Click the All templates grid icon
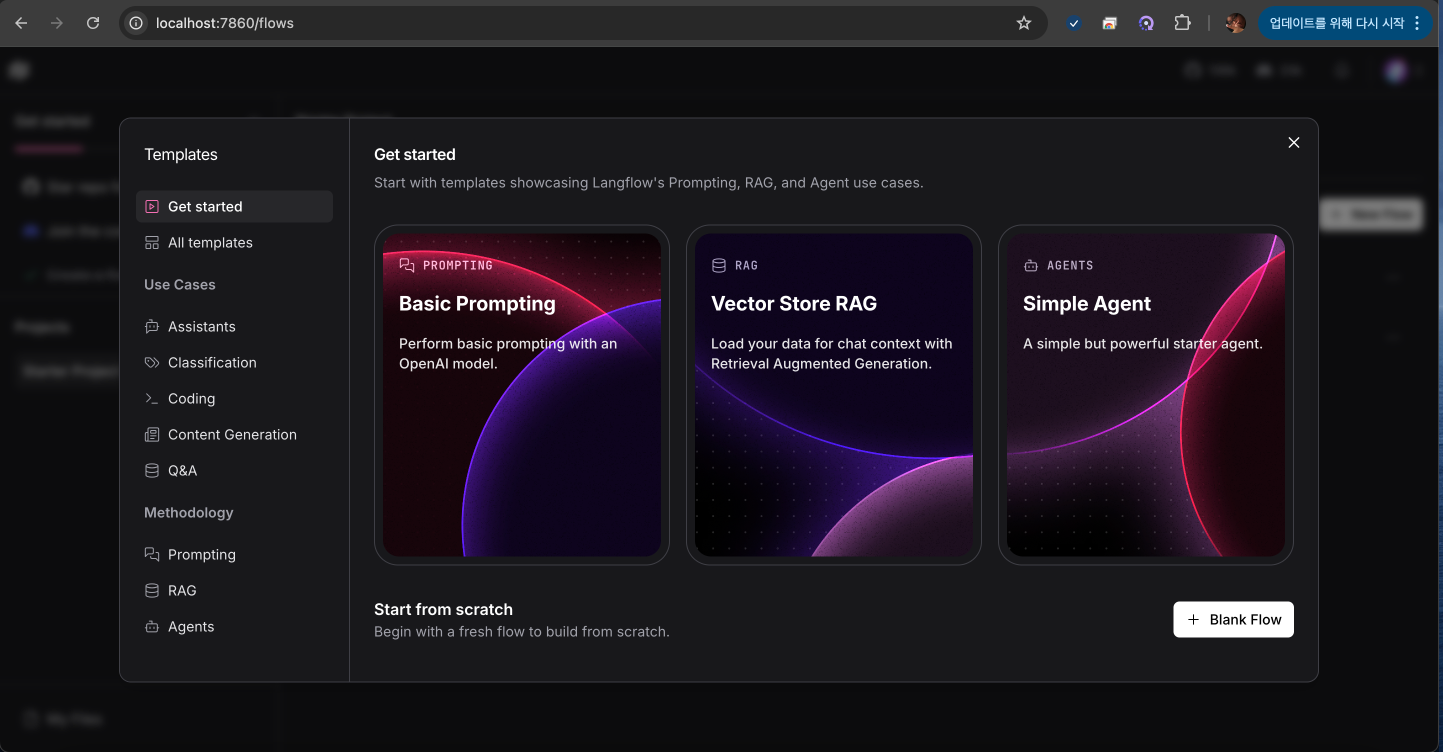The width and height of the screenshot is (1443, 752). pyautogui.click(x=152, y=243)
